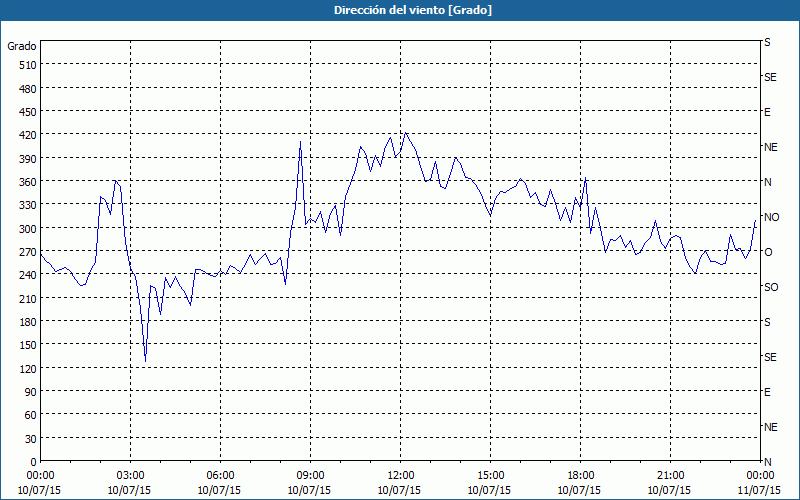Select the 30 y-axis label

coord(31,439)
